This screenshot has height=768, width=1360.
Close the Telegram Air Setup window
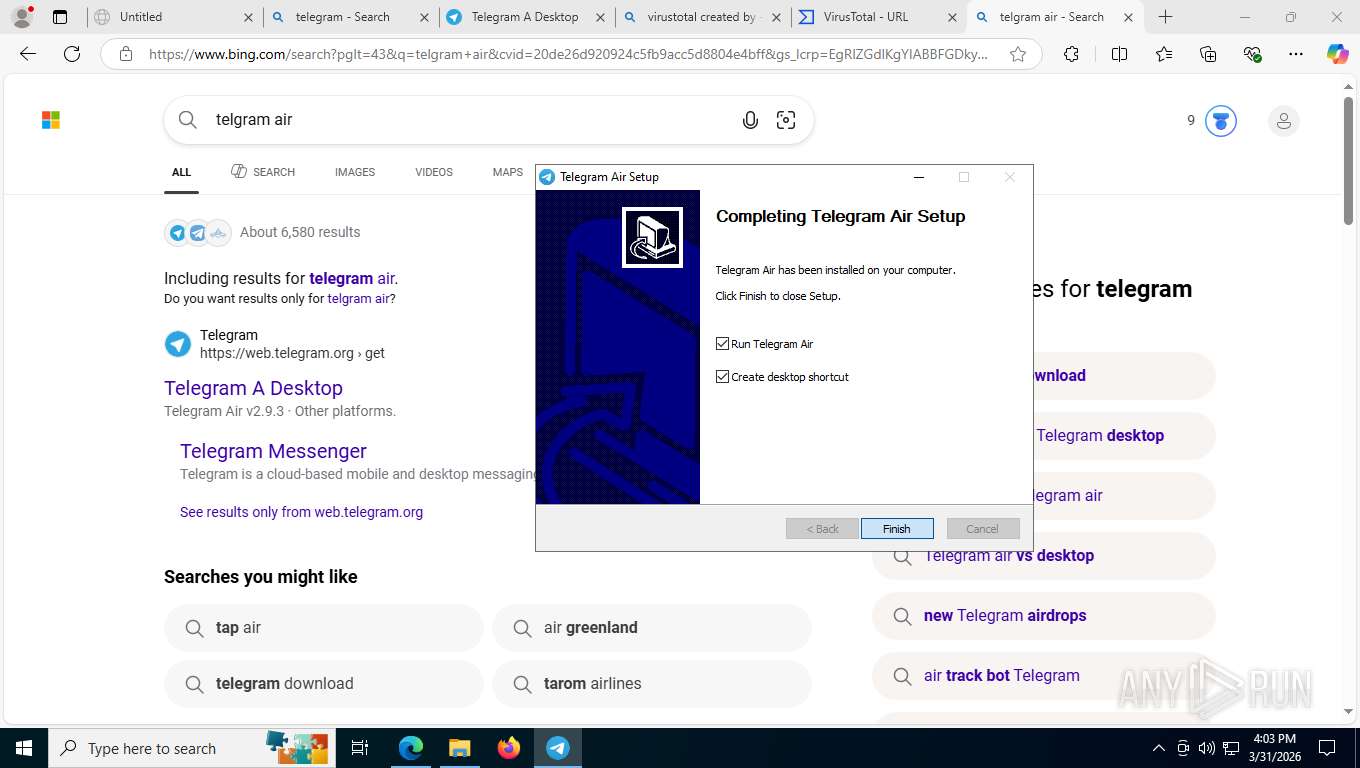click(x=1010, y=177)
